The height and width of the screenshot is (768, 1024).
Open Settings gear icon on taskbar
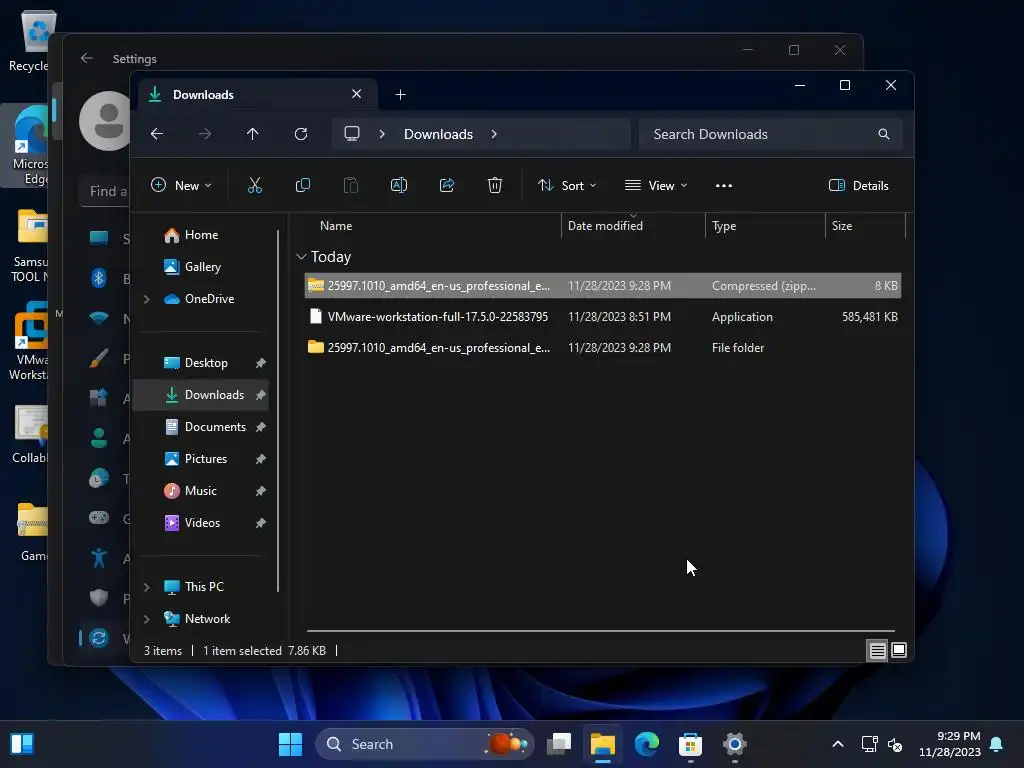(x=735, y=744)
